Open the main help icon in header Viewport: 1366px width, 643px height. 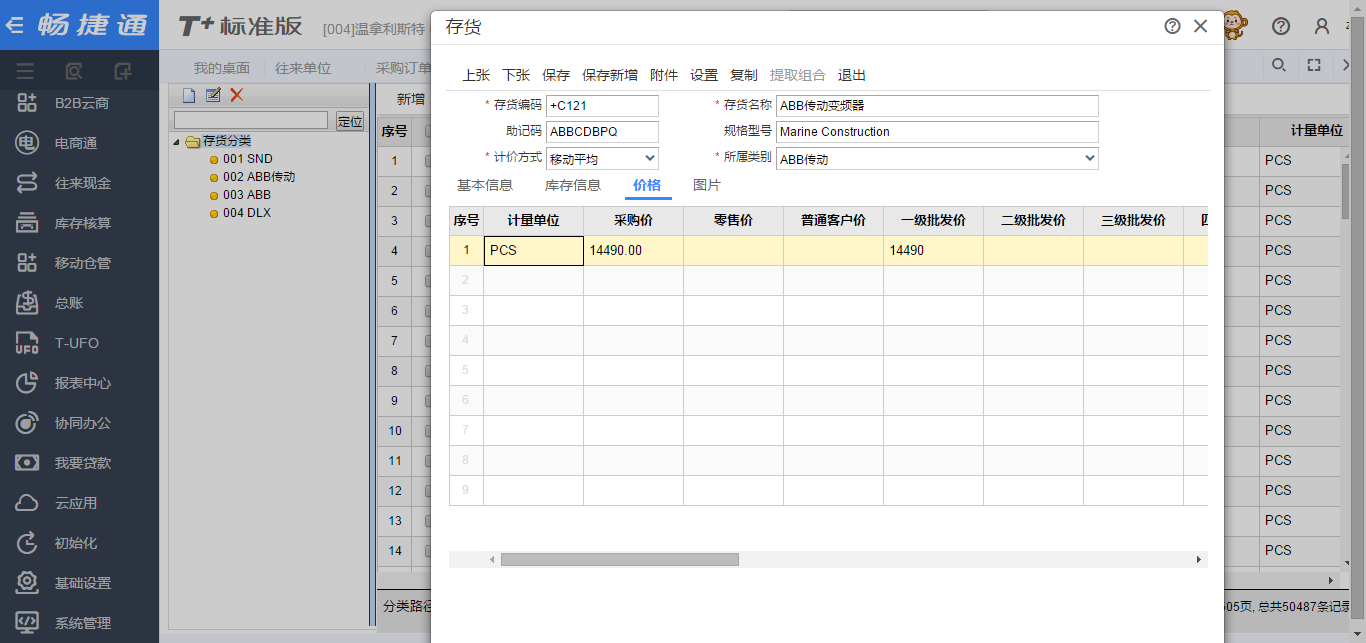tap(1281, 26)
